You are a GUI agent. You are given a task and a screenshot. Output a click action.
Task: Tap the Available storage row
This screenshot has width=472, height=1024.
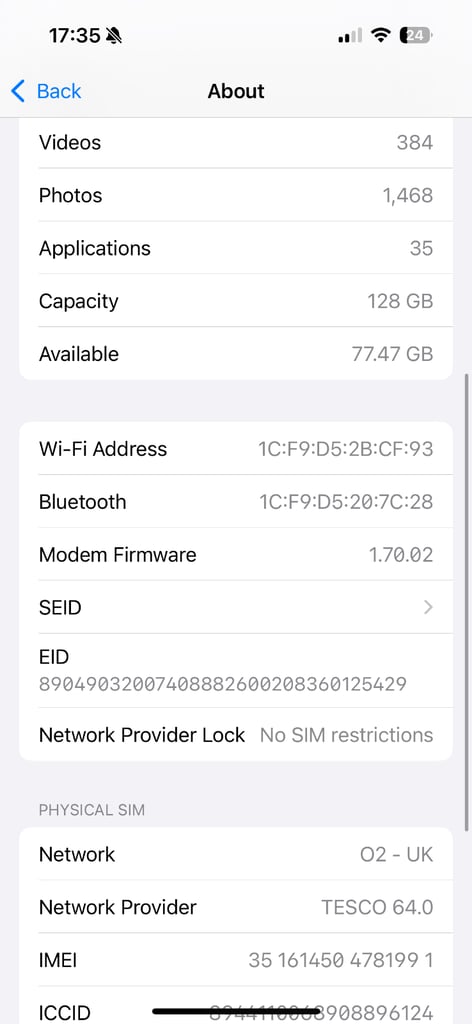[x=236, y=354]
